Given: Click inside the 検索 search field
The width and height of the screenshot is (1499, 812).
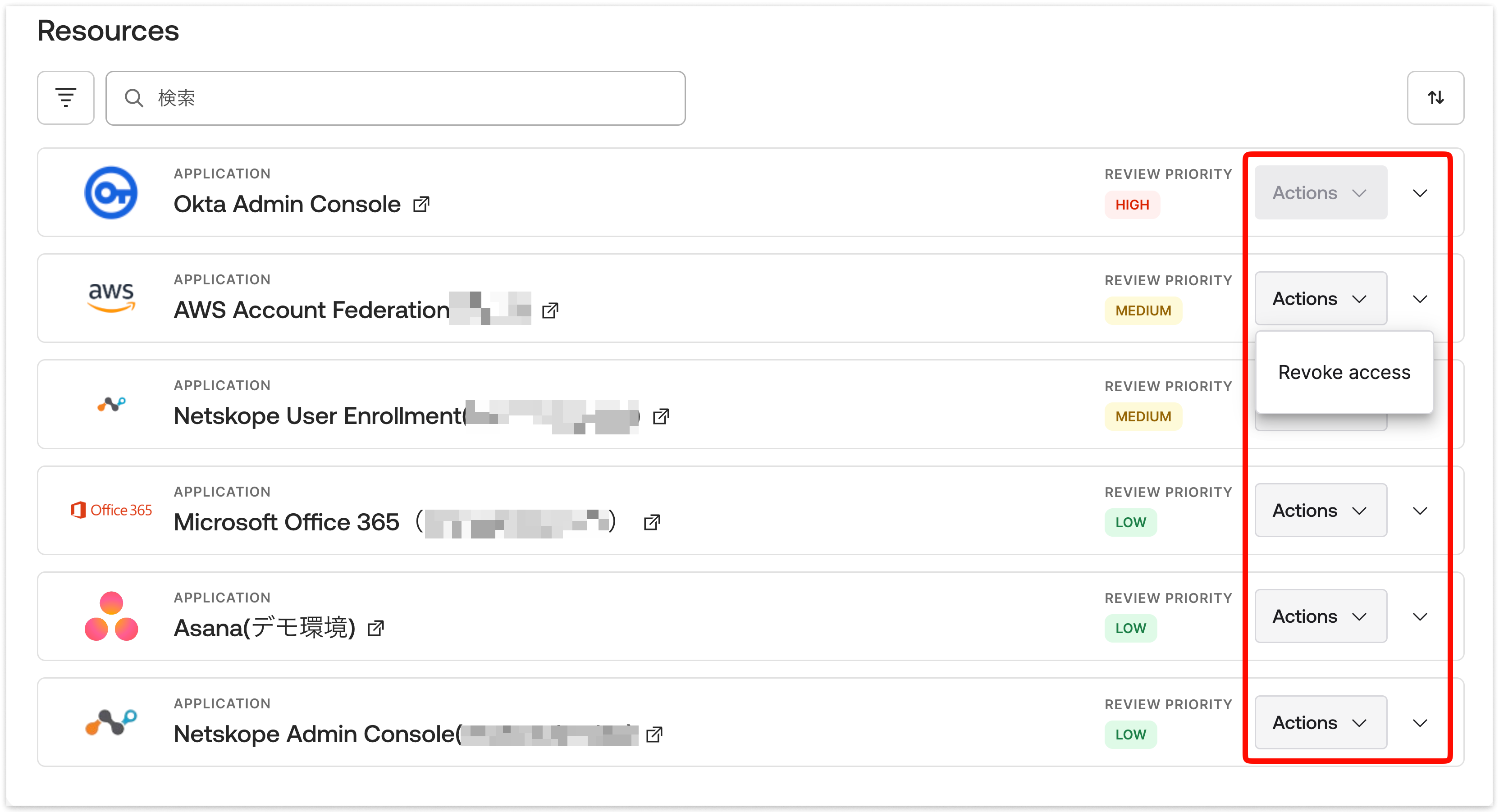Looking at the screenshot, I should [x=396, y=98].
